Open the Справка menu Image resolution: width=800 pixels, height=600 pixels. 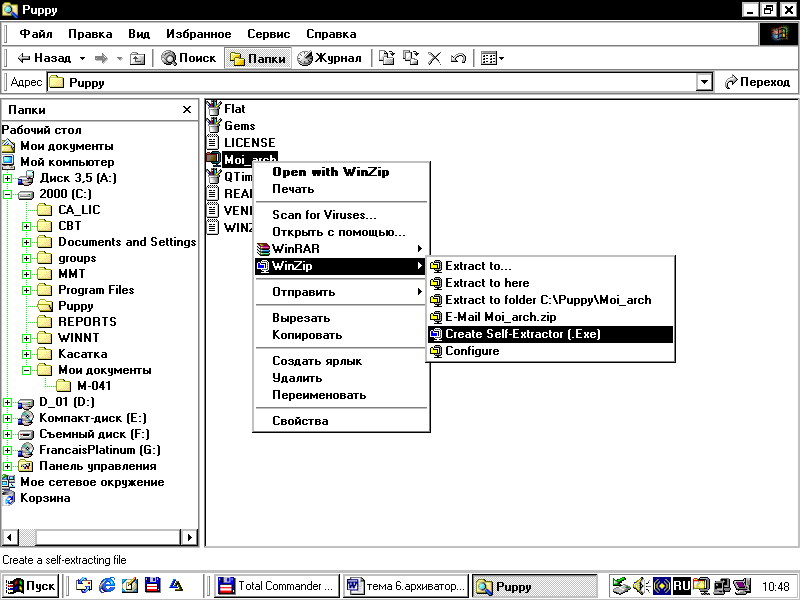(x=331, y=34)
